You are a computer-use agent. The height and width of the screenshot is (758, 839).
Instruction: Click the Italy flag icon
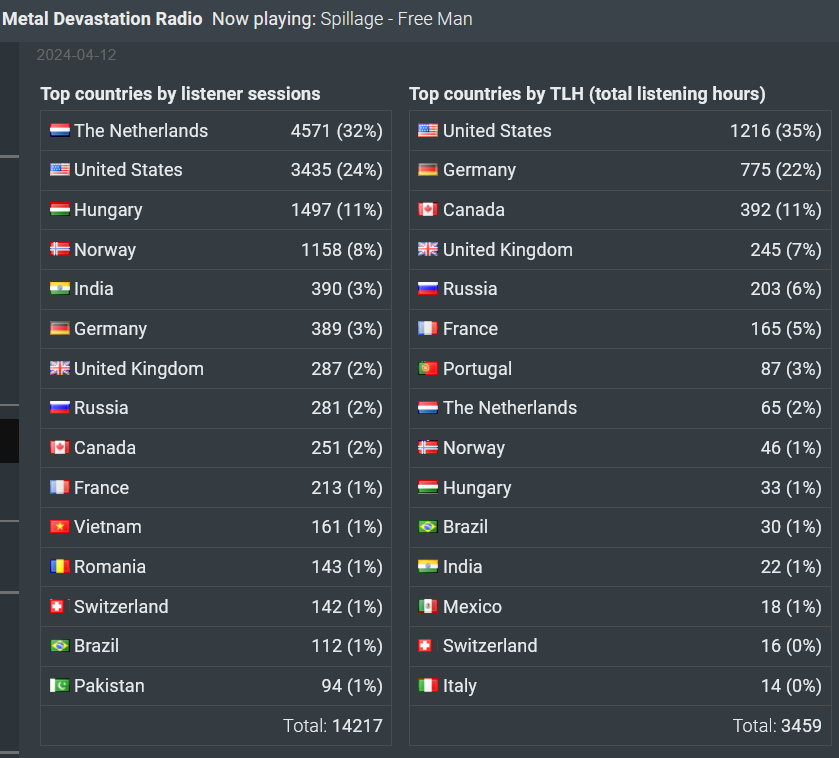tap(428, 685)
